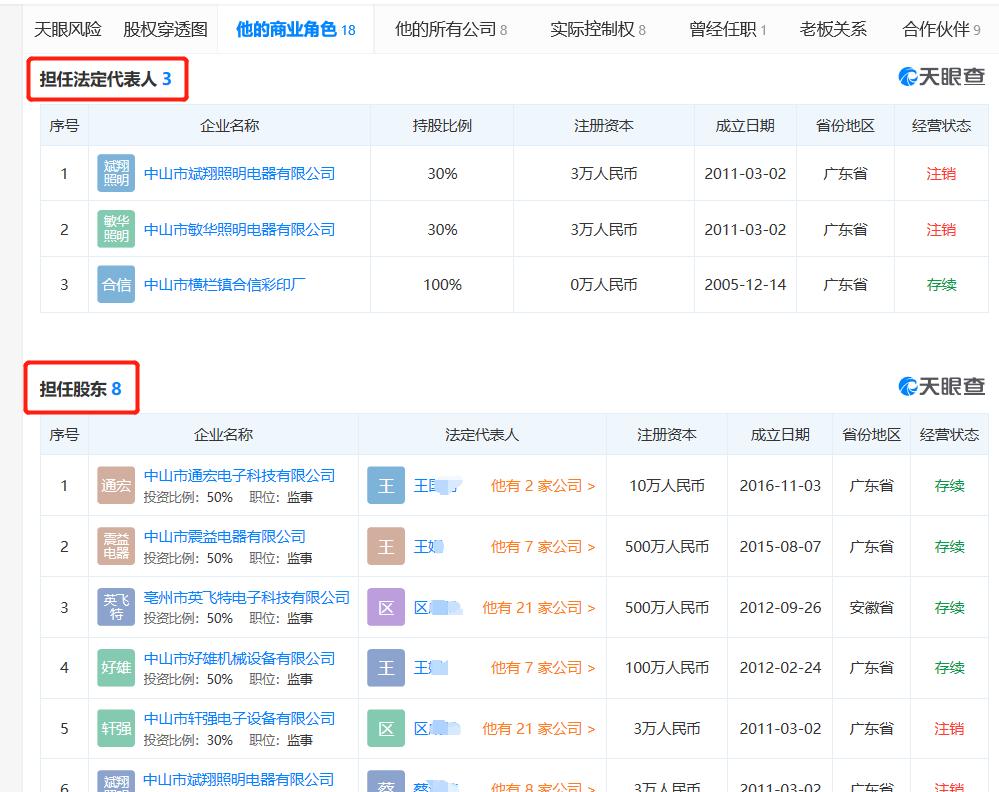
Task: Click the 合信 green logo icon
Action: 114,284
